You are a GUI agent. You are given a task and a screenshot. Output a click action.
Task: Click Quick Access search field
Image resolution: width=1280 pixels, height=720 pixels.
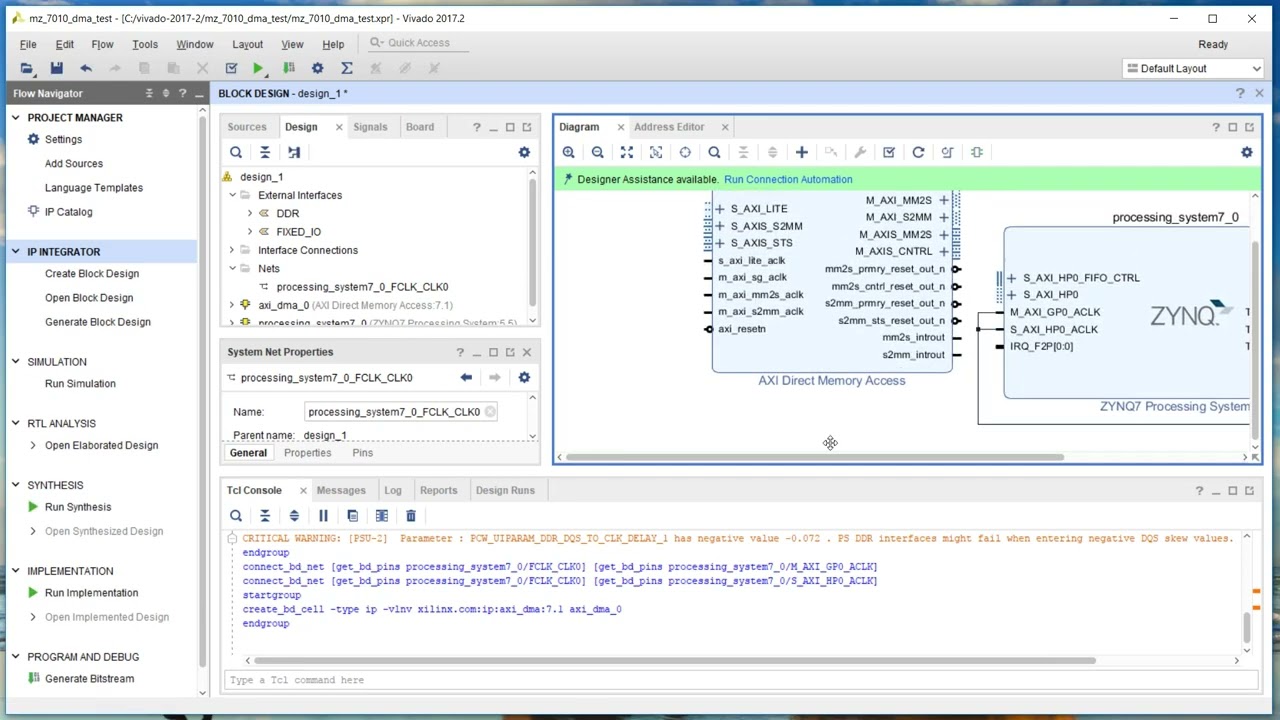(x=418, y=43)
